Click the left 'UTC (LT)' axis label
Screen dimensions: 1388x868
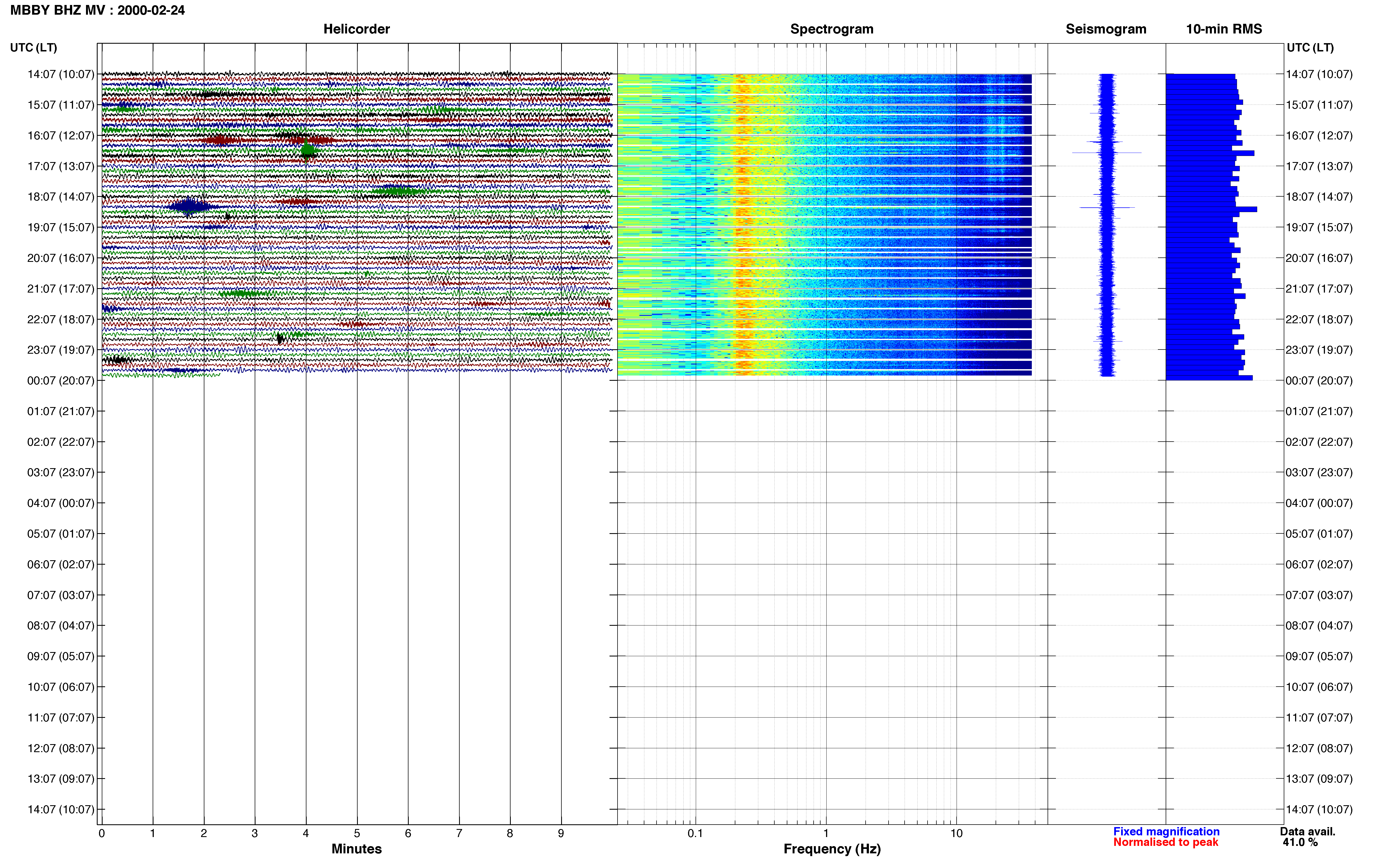(x=34, y=48)
